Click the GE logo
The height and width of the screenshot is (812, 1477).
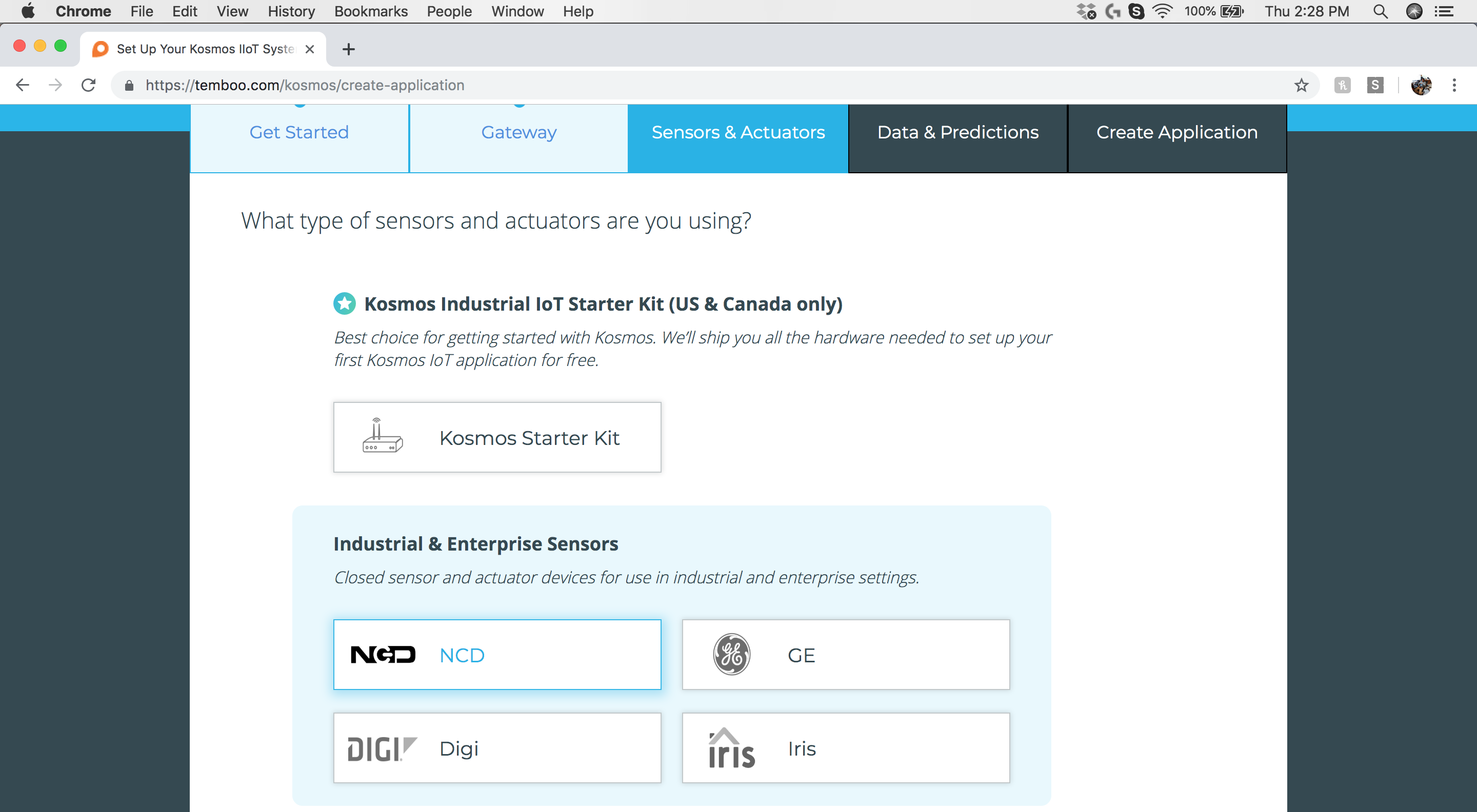[x=731, y=655]
